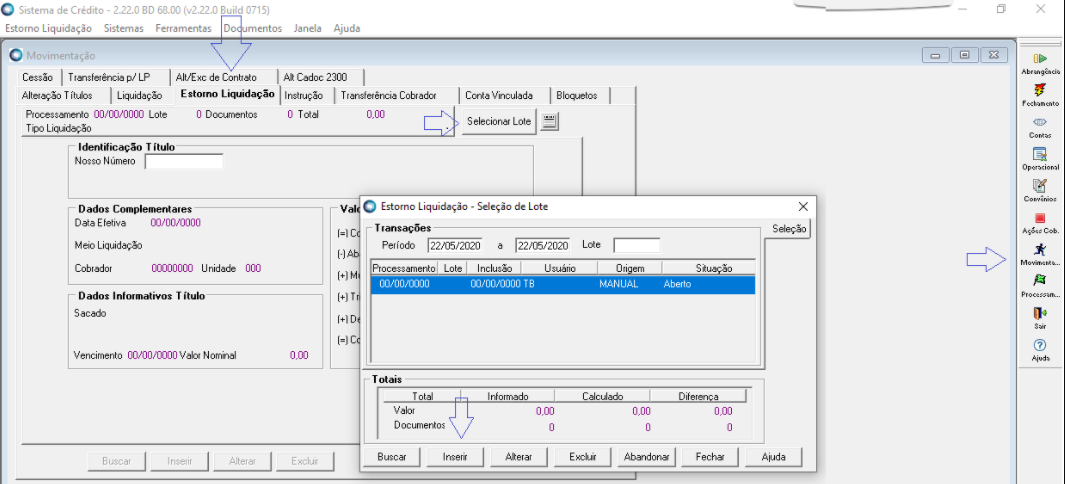Switch to the Alt/Exc de Contrato tab
The height and width of the screenshot is (484, 1065).
tap(223, 77)
